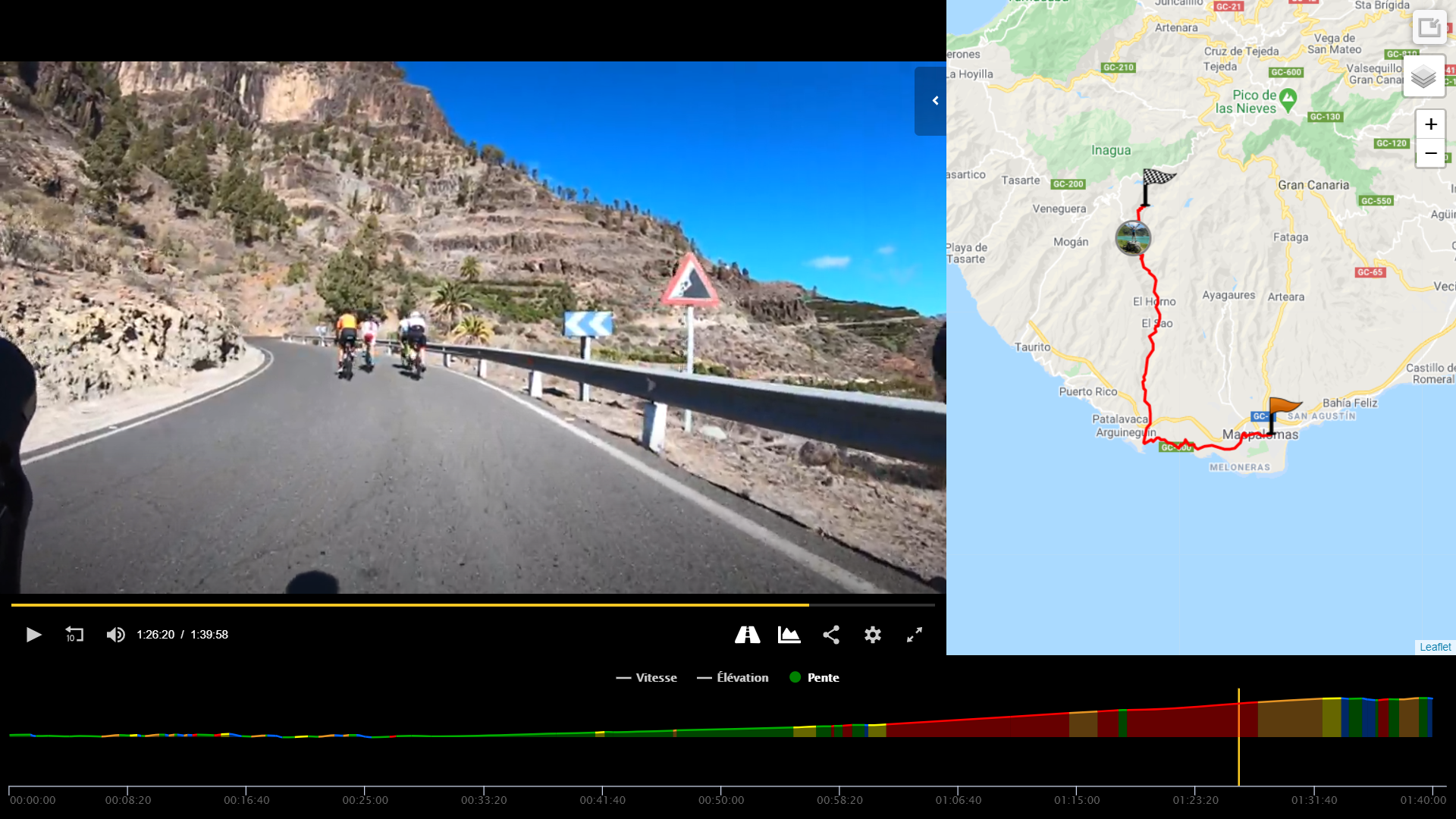Open the Leaflet attribution link
The width and height of the screenshot is (1456, 819).
1435,647
